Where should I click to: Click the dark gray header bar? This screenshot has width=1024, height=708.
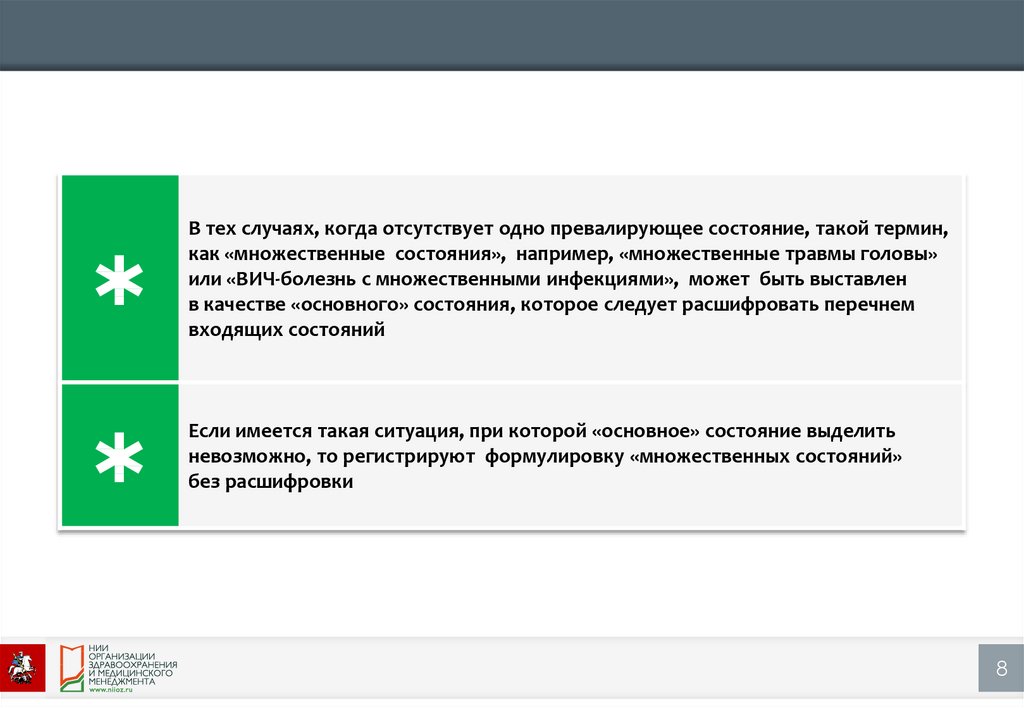pyautogui.click(x=512, y=35)
